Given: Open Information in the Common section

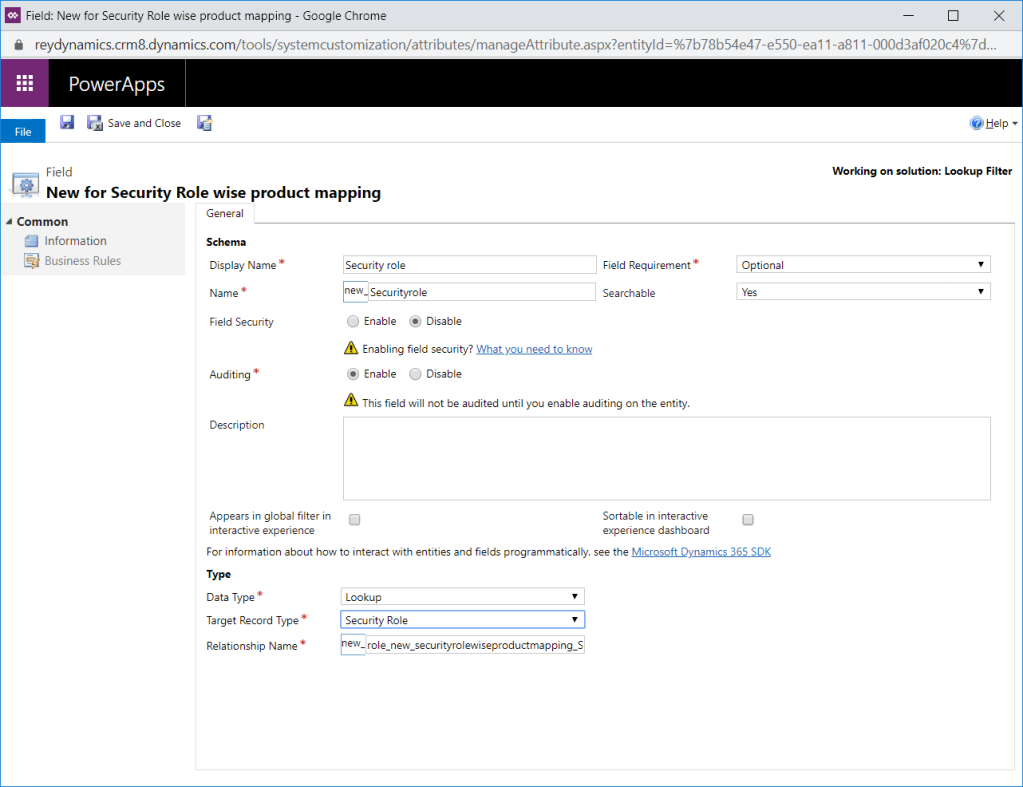Looking at the screenshot, I should 75,241.
